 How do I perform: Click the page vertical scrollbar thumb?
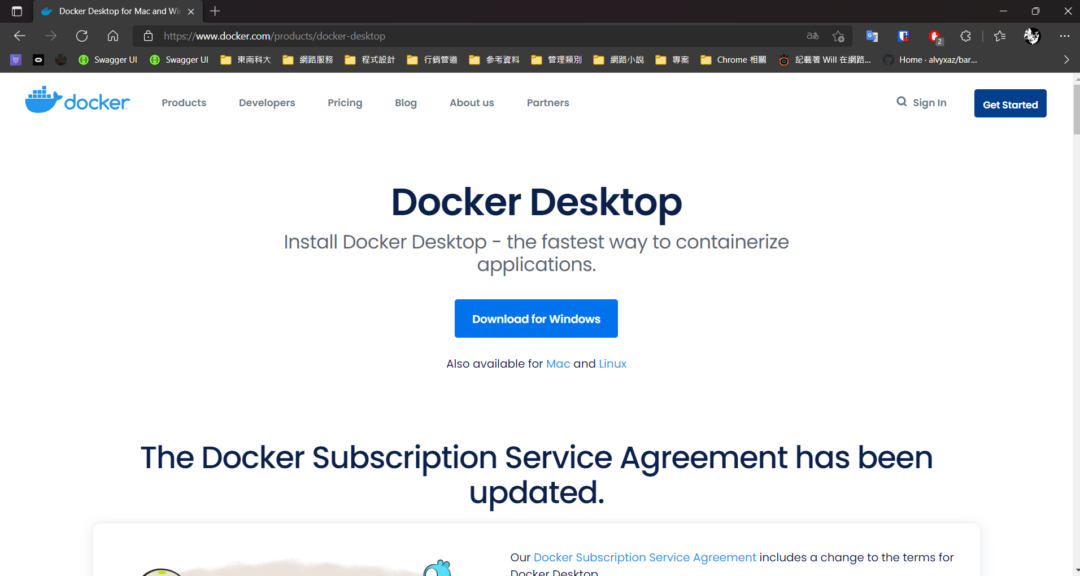(1076, 109)
